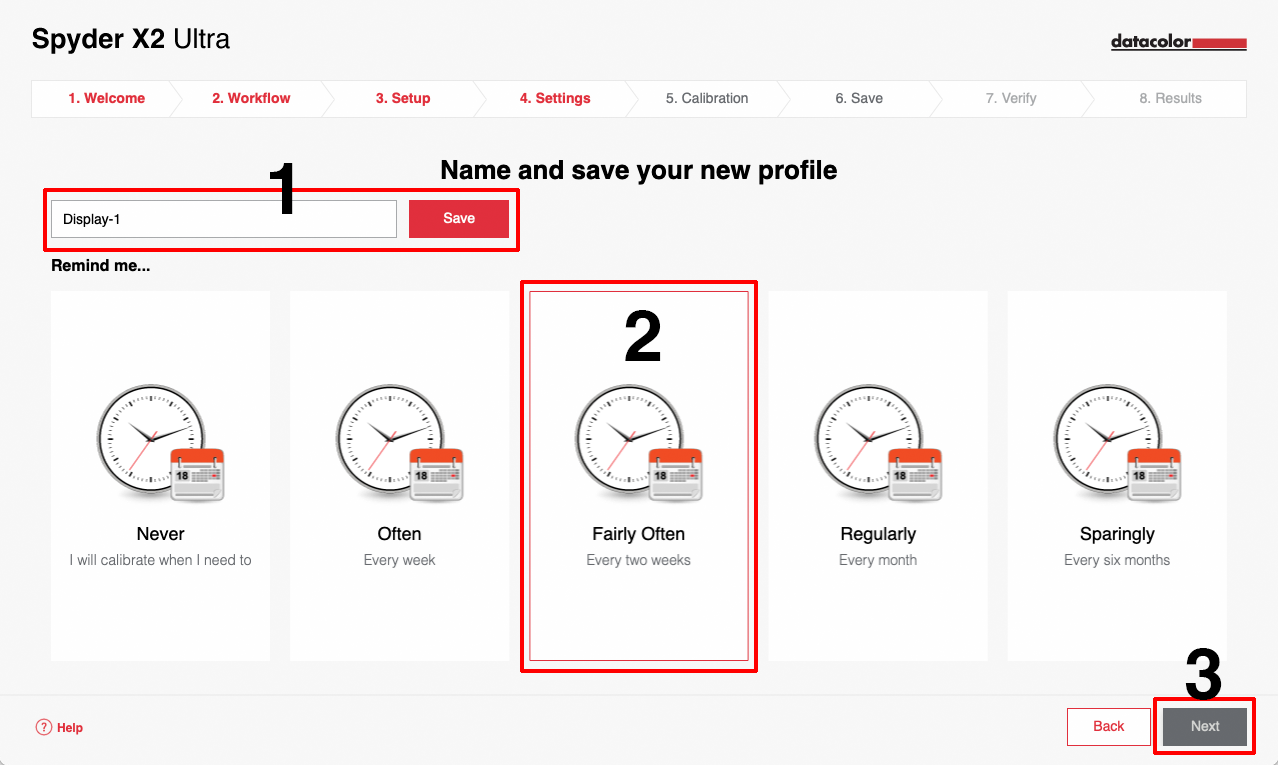1278x765 pixels.
Task: Select the Often reminder label
Action: [x=399, y=534]
